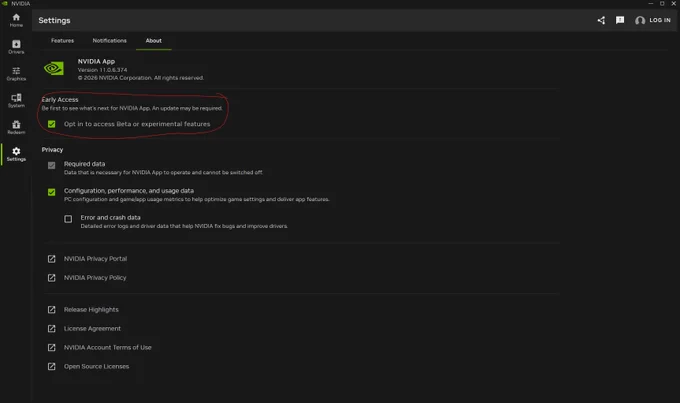Screen dimensions: 680x403
Task: Click 'Data that is necessary for NVIDIA App' description
Action: coord(163,173)
